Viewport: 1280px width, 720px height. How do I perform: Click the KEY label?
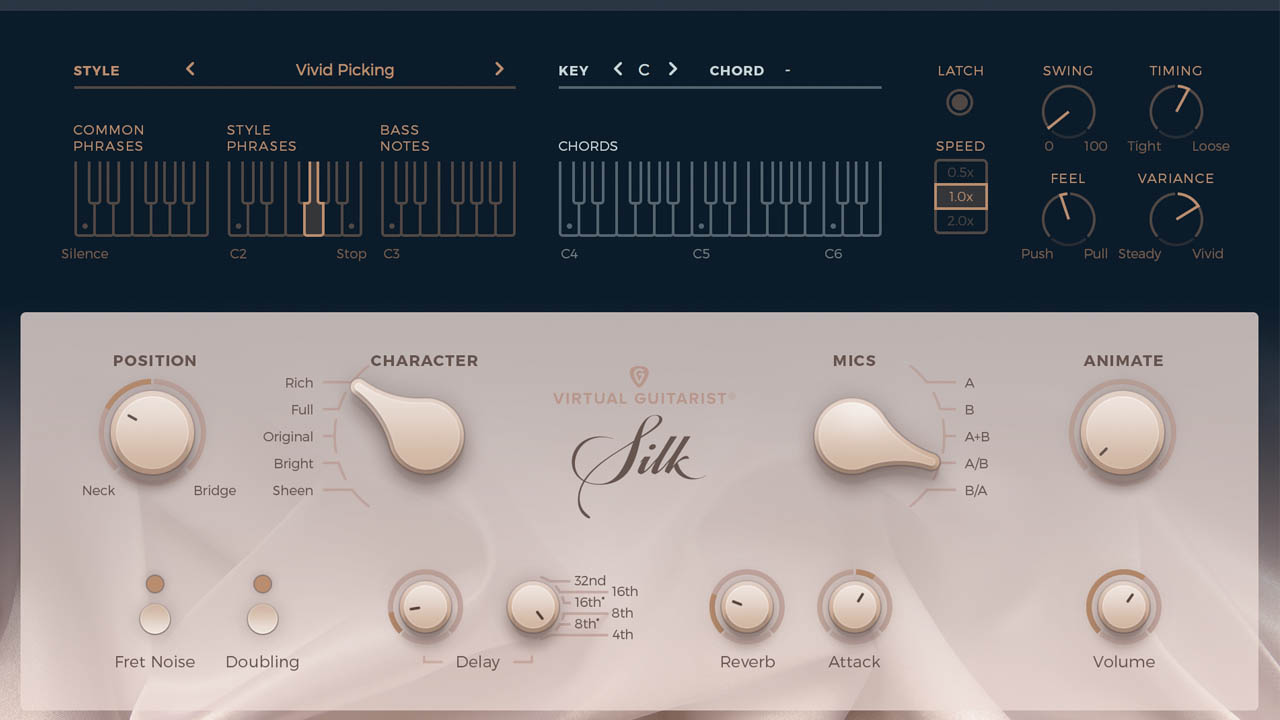coord(574,71)
